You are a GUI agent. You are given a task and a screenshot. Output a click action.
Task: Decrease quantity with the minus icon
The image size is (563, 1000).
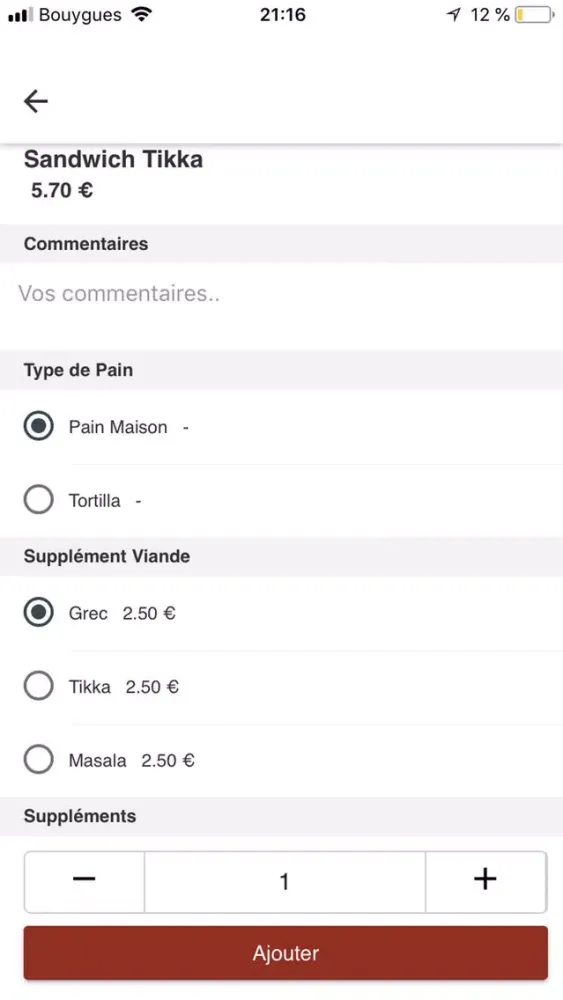(x=84, y=881)
